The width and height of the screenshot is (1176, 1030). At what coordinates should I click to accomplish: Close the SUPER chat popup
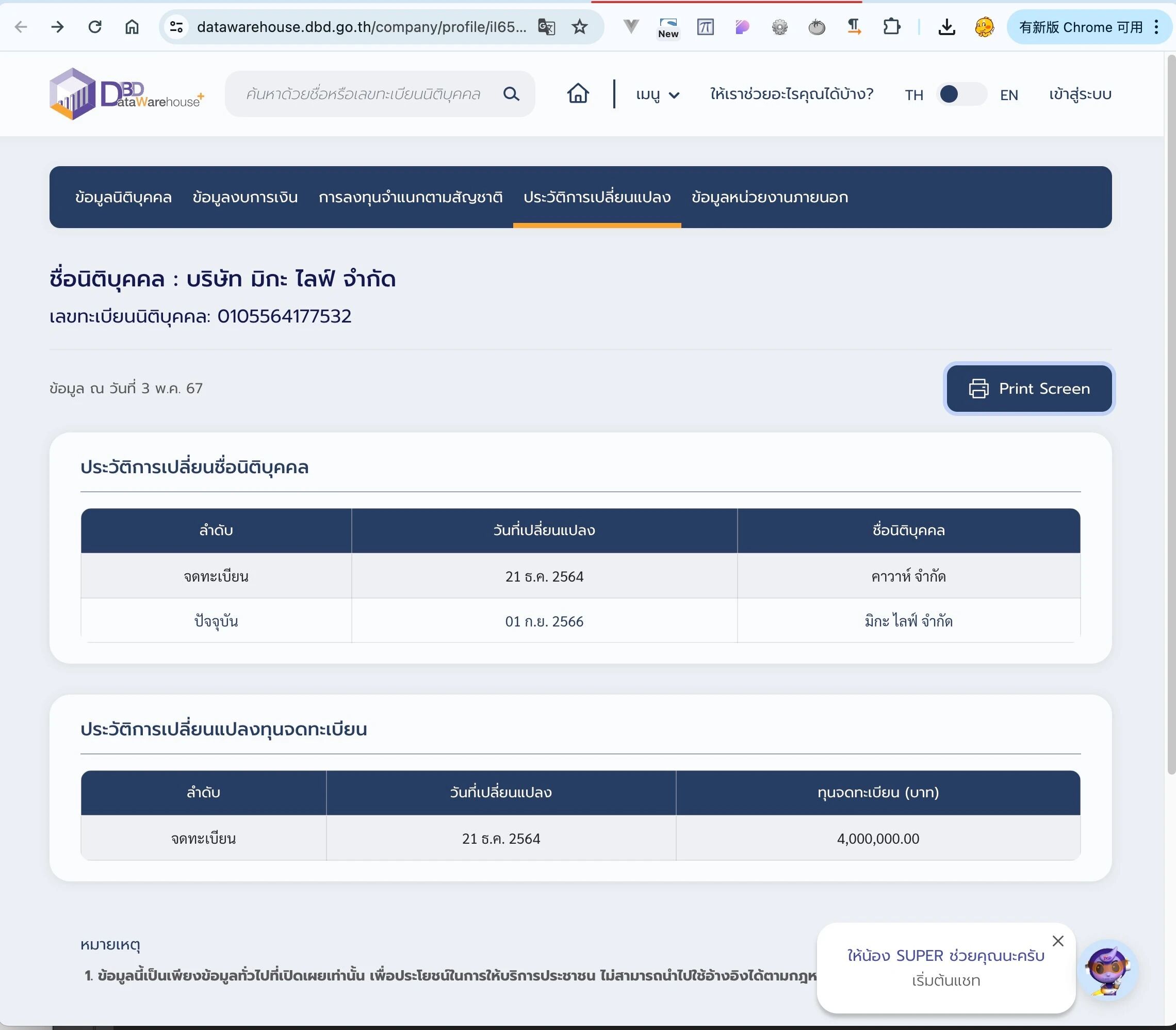coord(1058,941)
